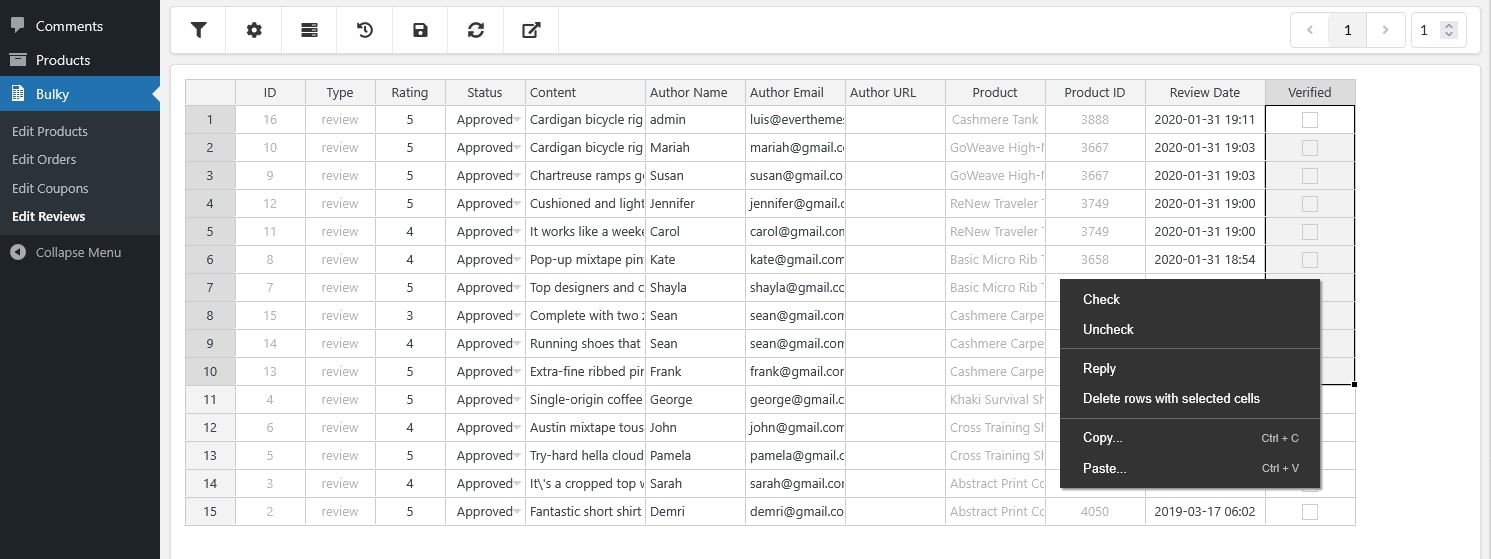The image size is (1491, 559).
Task: Select Delete rows with selected cells
Action: tap(1171, 398)
